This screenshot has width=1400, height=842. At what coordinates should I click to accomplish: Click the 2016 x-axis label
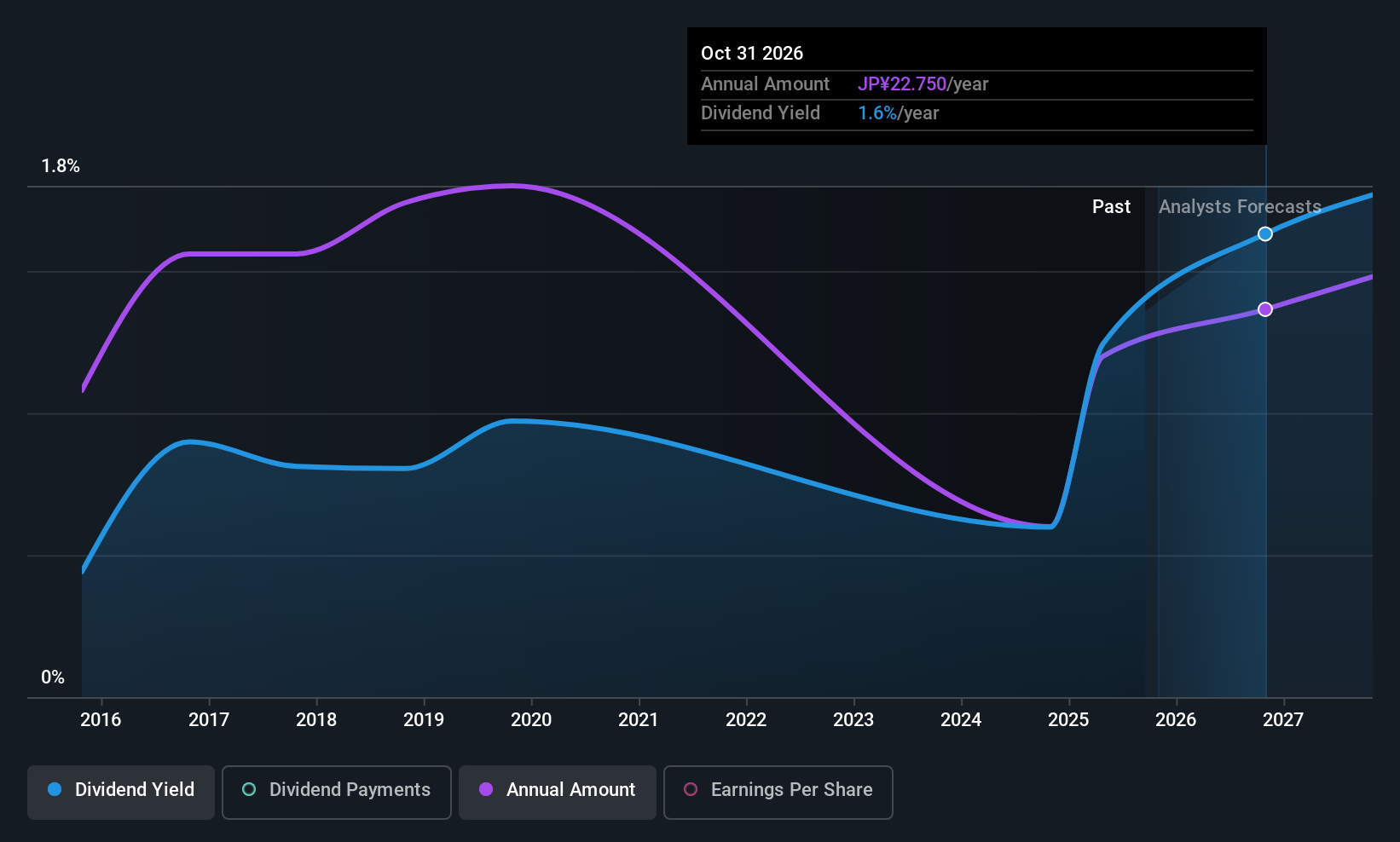point(101,720)
